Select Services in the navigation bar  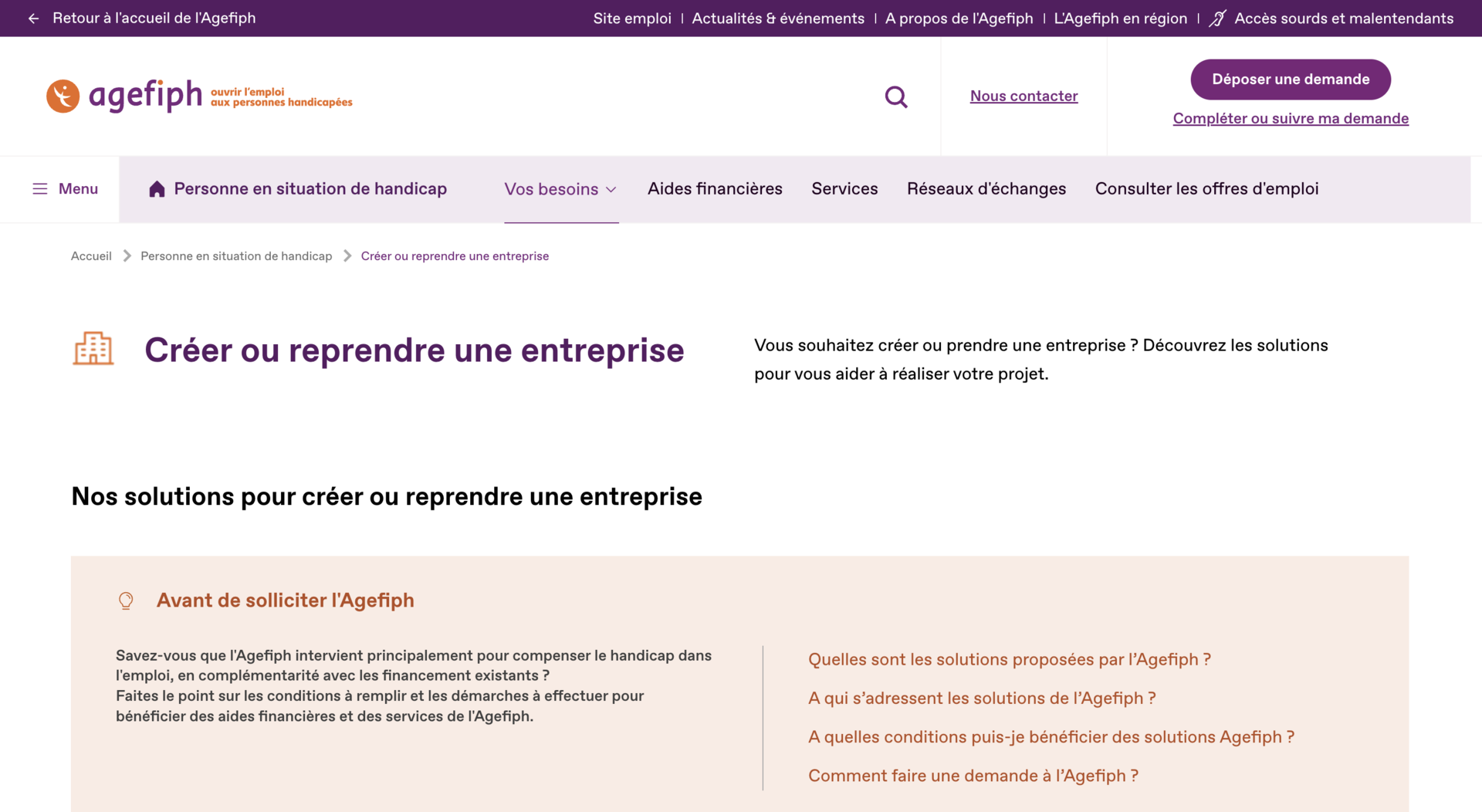844,189
